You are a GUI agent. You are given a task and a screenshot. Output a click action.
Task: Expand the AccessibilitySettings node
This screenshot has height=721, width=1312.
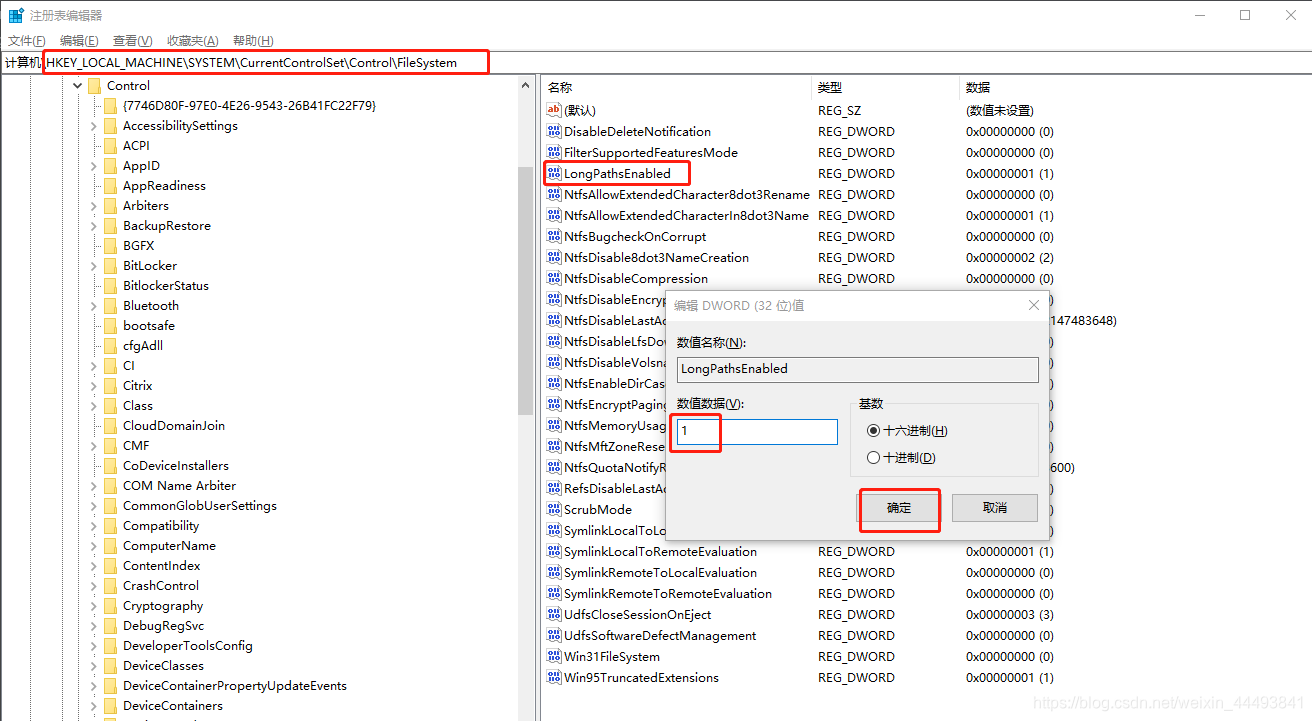[94, 125]
